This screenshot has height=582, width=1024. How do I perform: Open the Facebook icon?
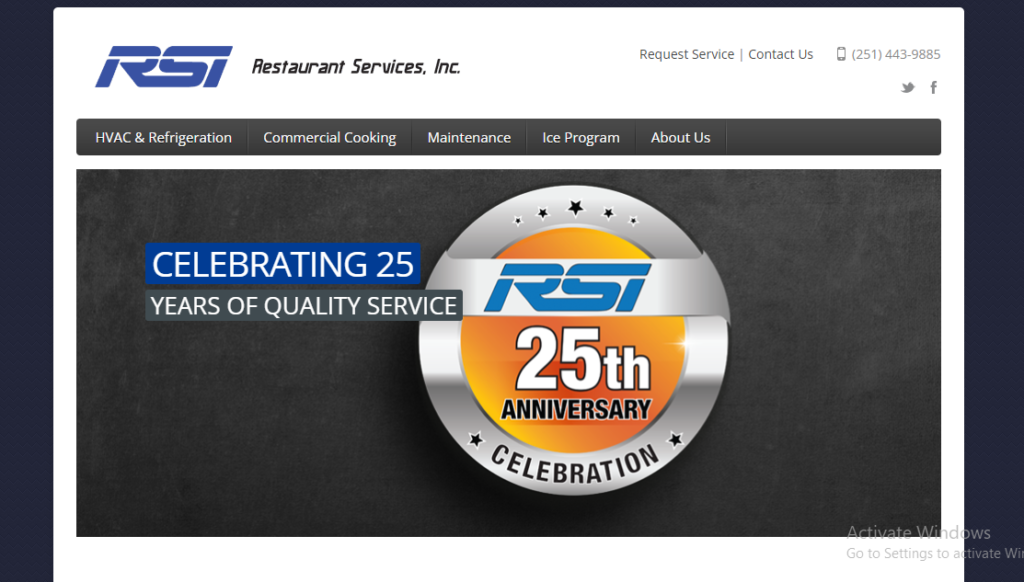pyautogui.click(x=934, y=88)
